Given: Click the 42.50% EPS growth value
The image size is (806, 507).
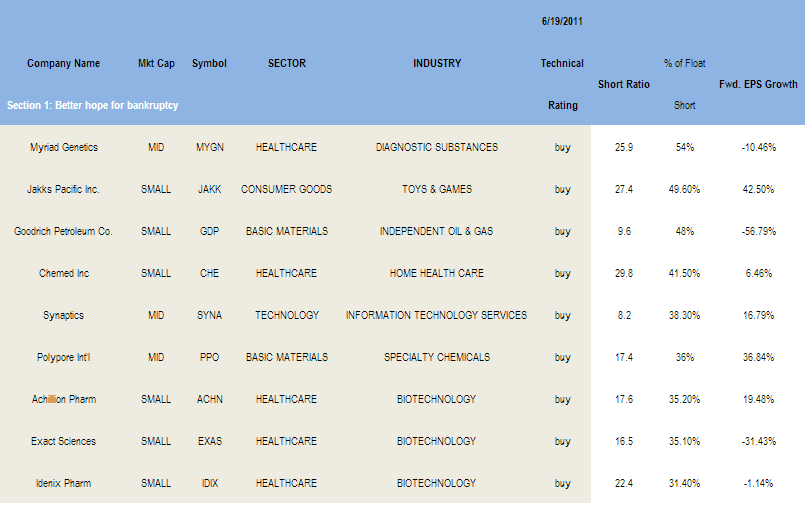Looking at the screenshot, I should coord(758,189).
